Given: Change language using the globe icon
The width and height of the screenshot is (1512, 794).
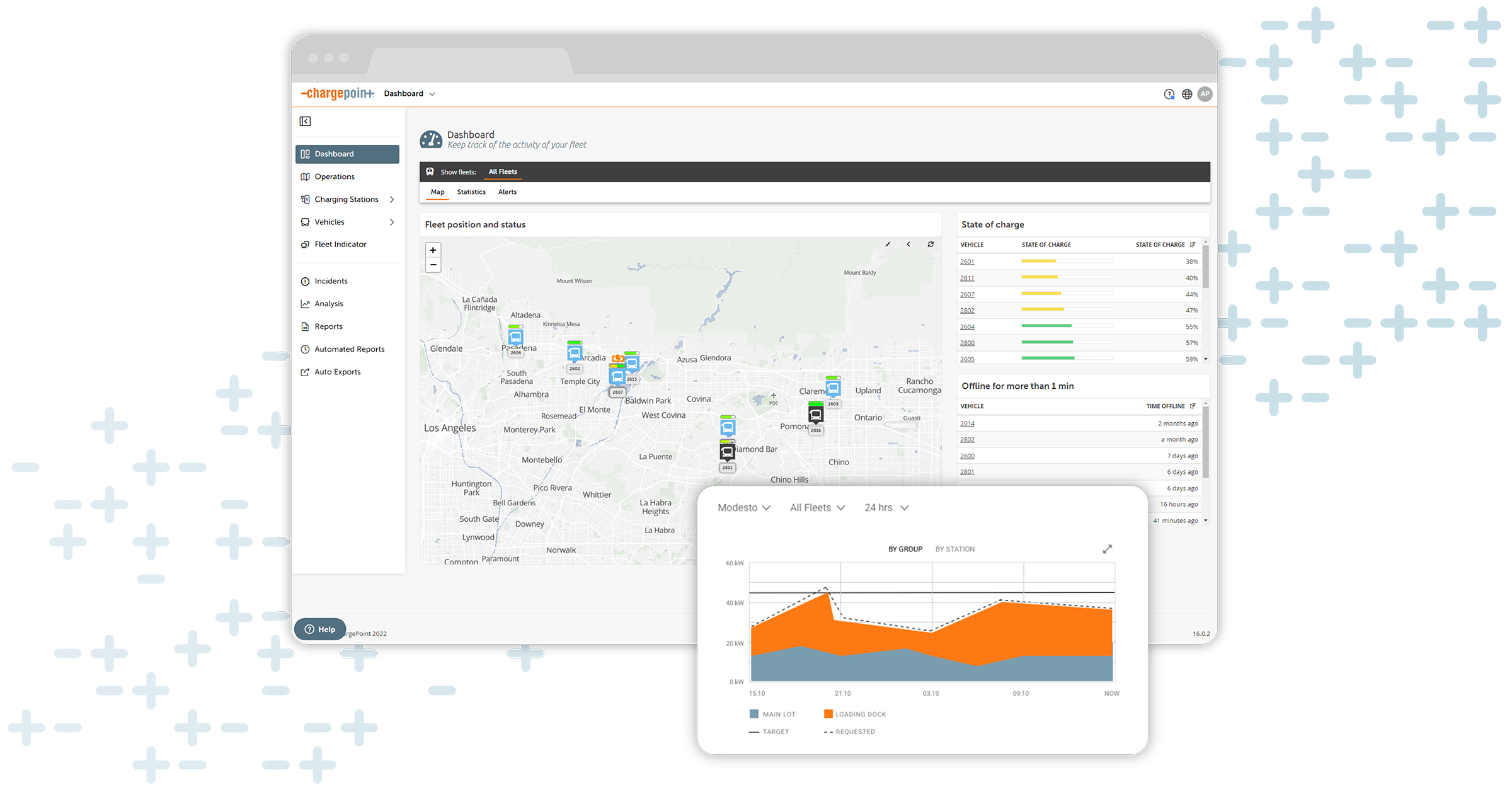Looking at the screenshot, I should coord(1187,93).
